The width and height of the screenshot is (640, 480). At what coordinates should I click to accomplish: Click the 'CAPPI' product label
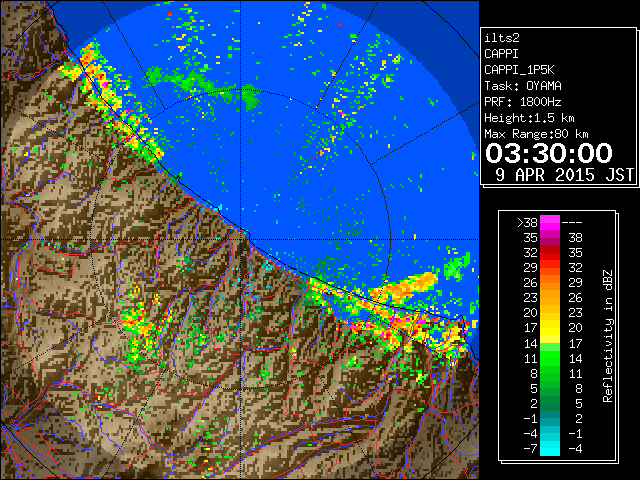coord(501,54)
